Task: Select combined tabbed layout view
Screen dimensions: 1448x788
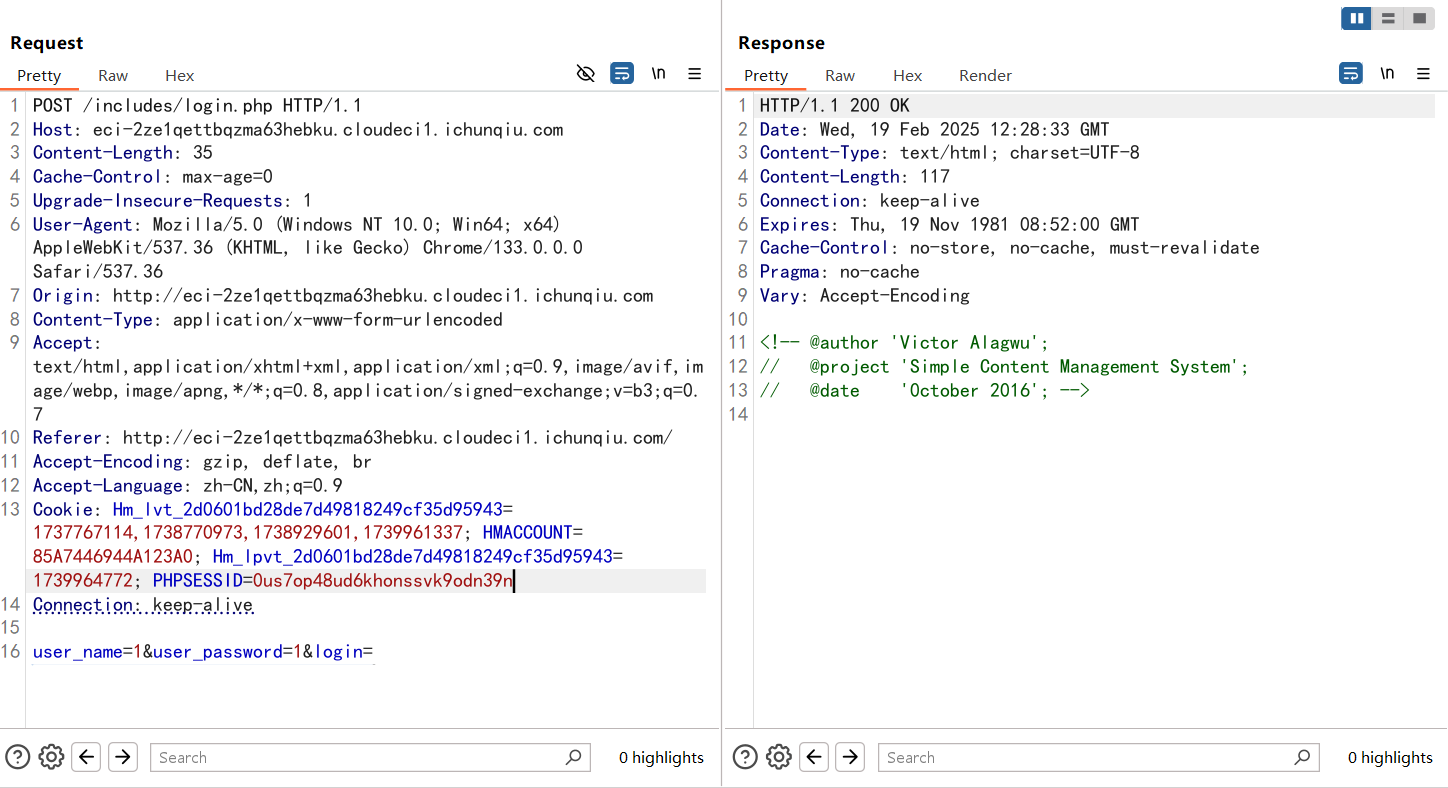Action: click(x=1418, y=18)
